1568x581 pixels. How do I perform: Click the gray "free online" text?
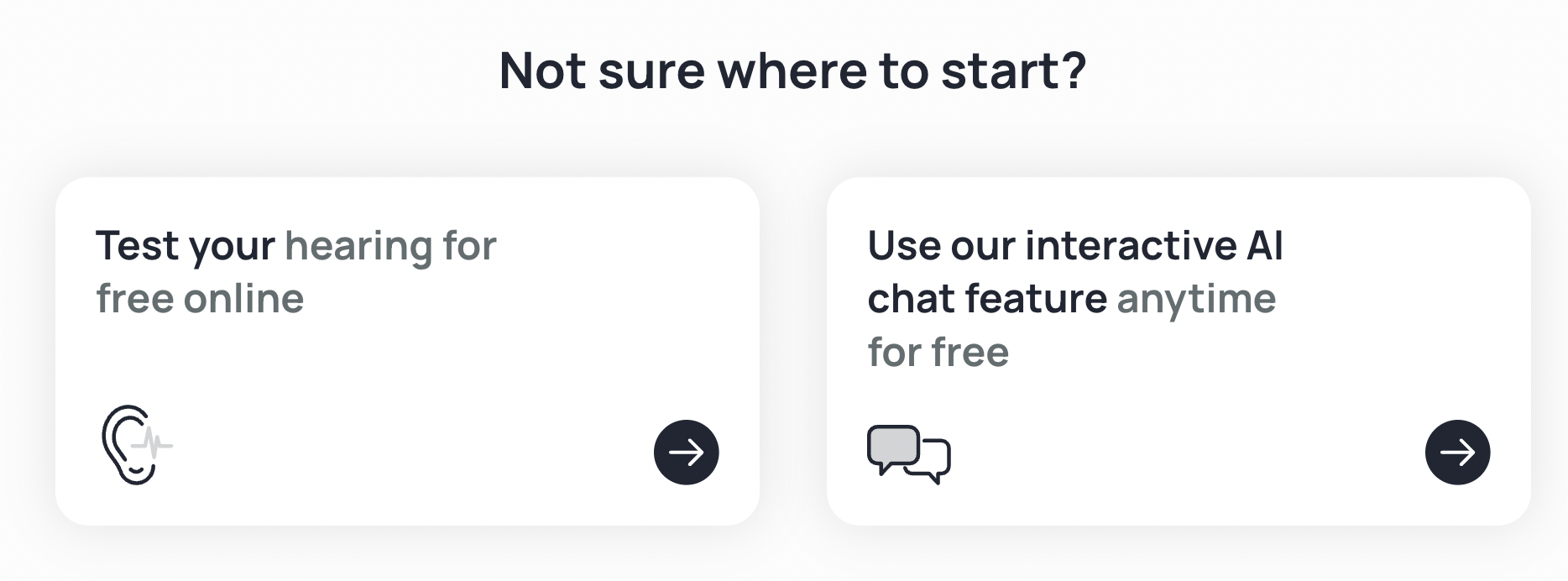(x=200, y=299)
